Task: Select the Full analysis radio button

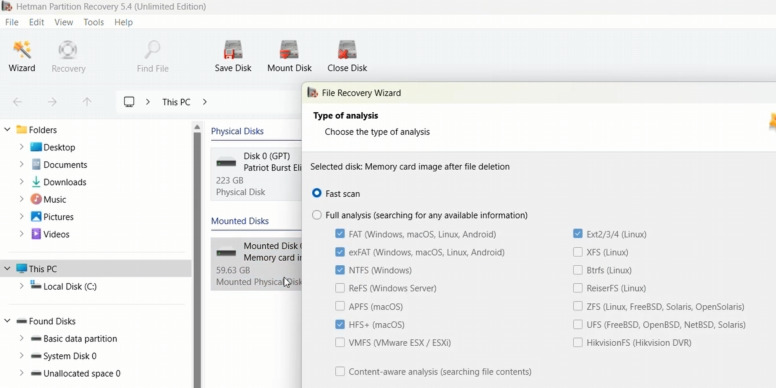Action: 317,215
